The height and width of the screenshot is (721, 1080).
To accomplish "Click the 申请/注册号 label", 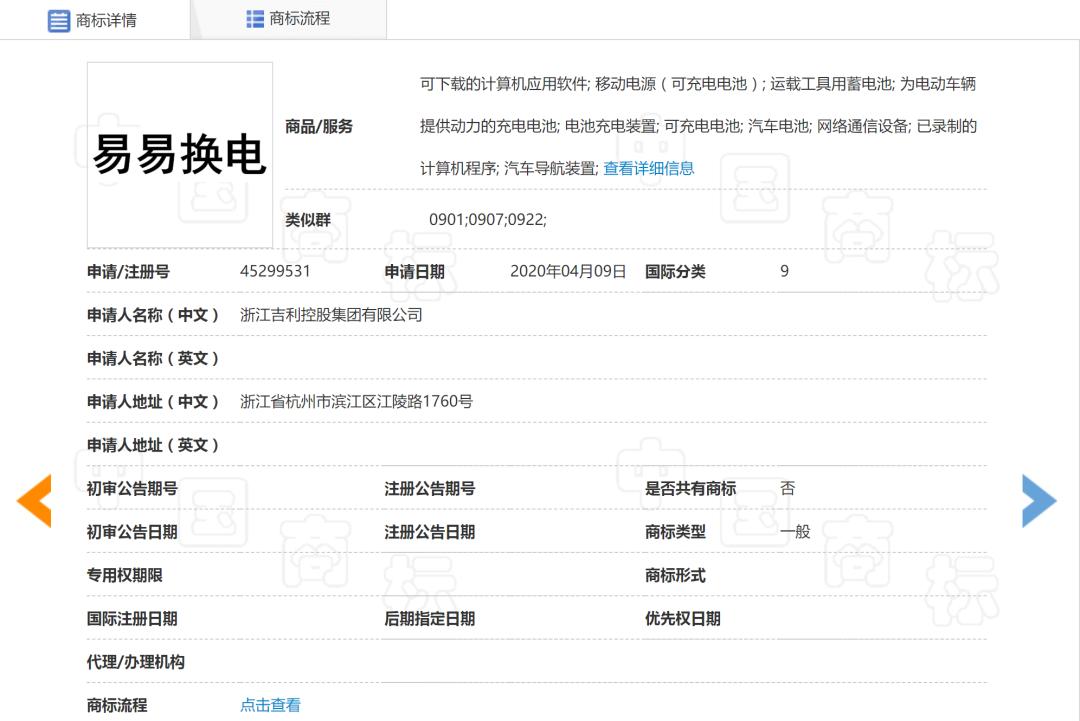I will (x=128, y=271).
